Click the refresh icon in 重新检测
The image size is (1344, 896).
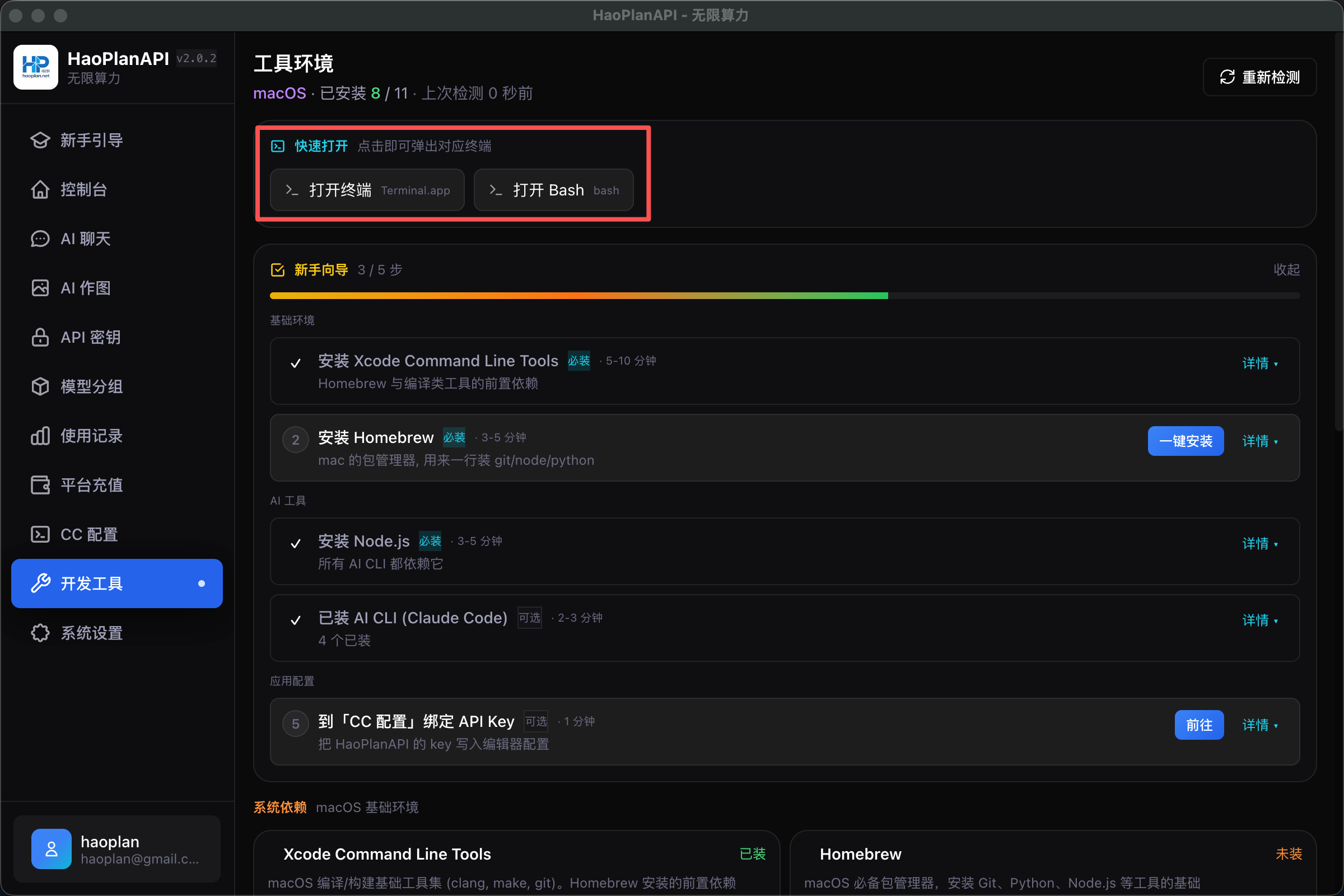tap(1227, 77)
